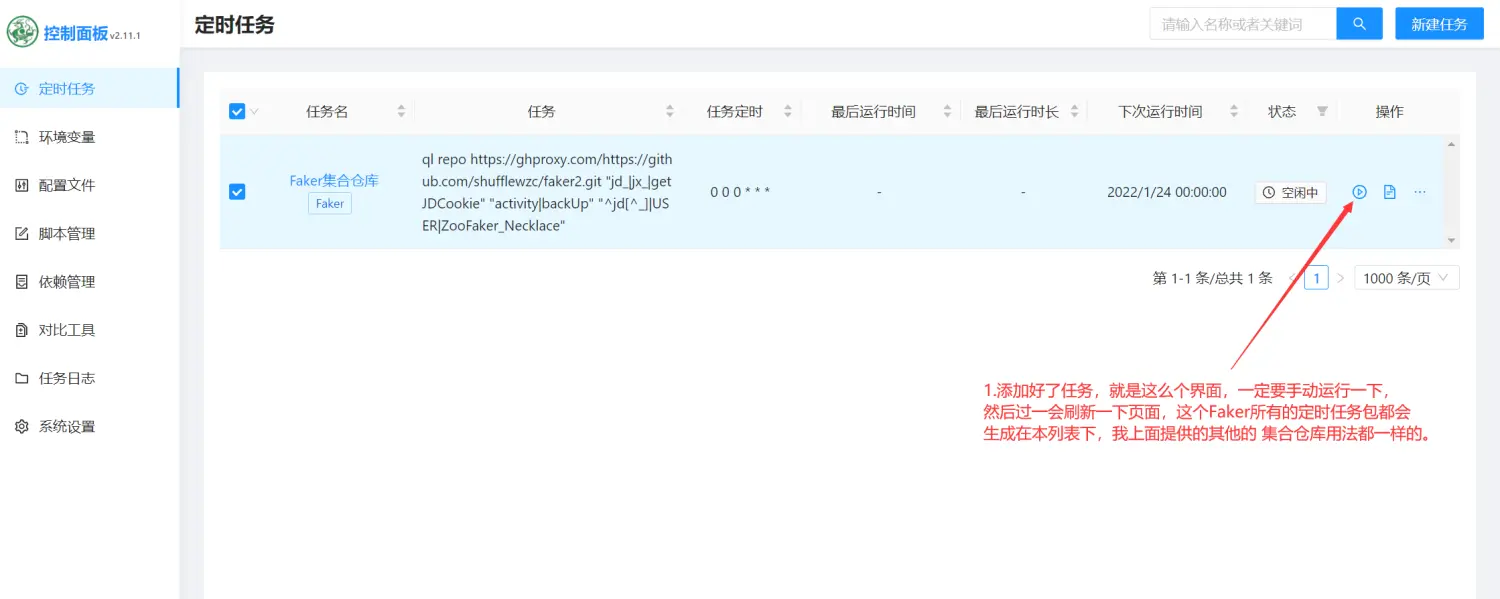Screen dimensions: 1500x599
Task: Click the control panel turtle logo
Action: (22, 32)
